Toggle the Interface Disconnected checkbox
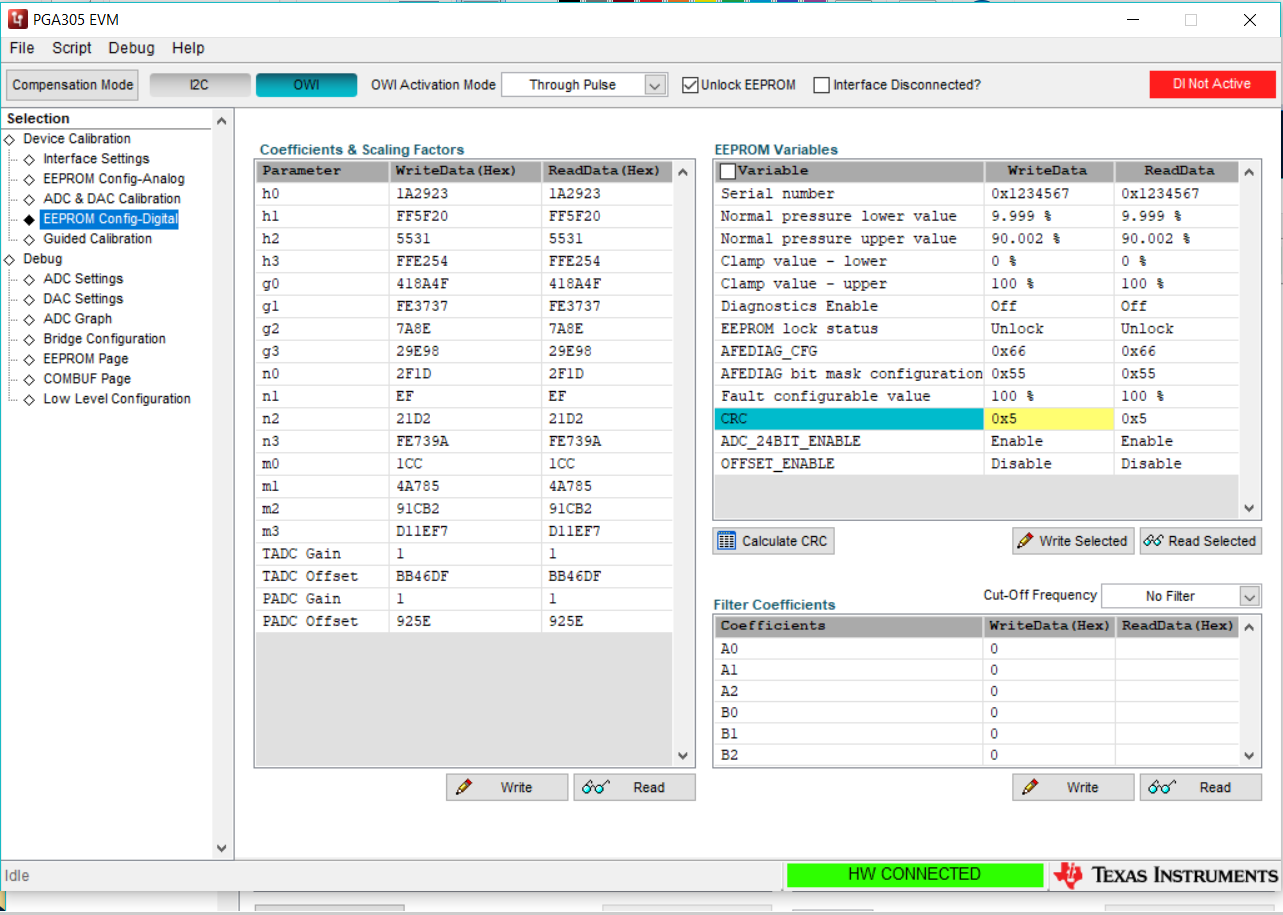This screenshot has width=1283, height=915. pyautogui.click(x=822, y=85)
